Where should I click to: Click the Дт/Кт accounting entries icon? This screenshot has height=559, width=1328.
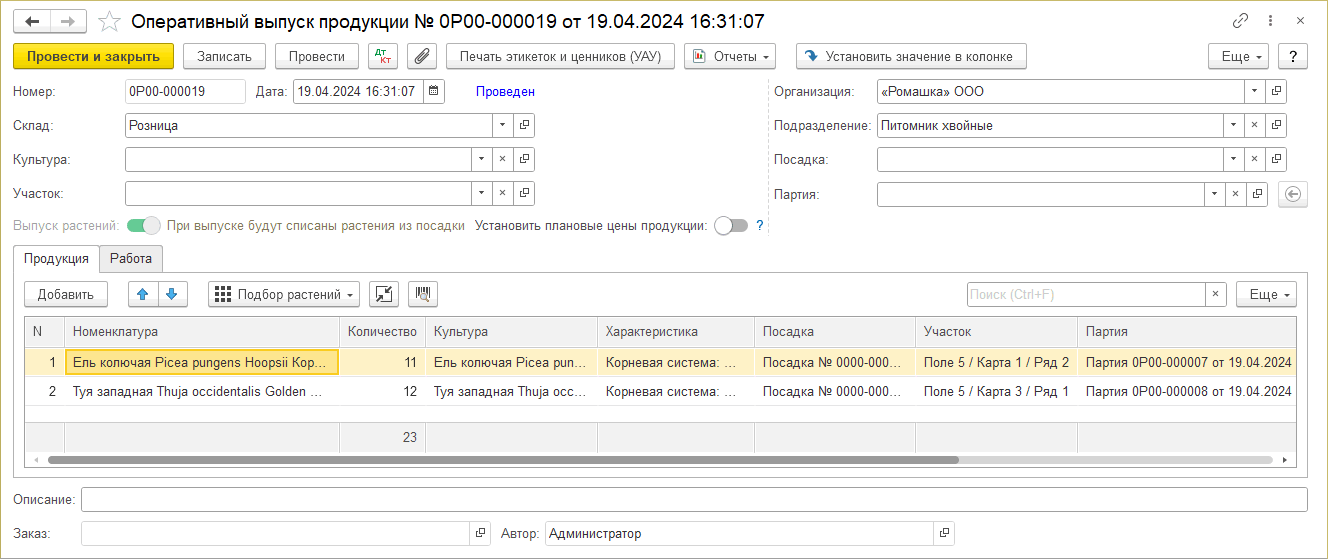(382, 56)
